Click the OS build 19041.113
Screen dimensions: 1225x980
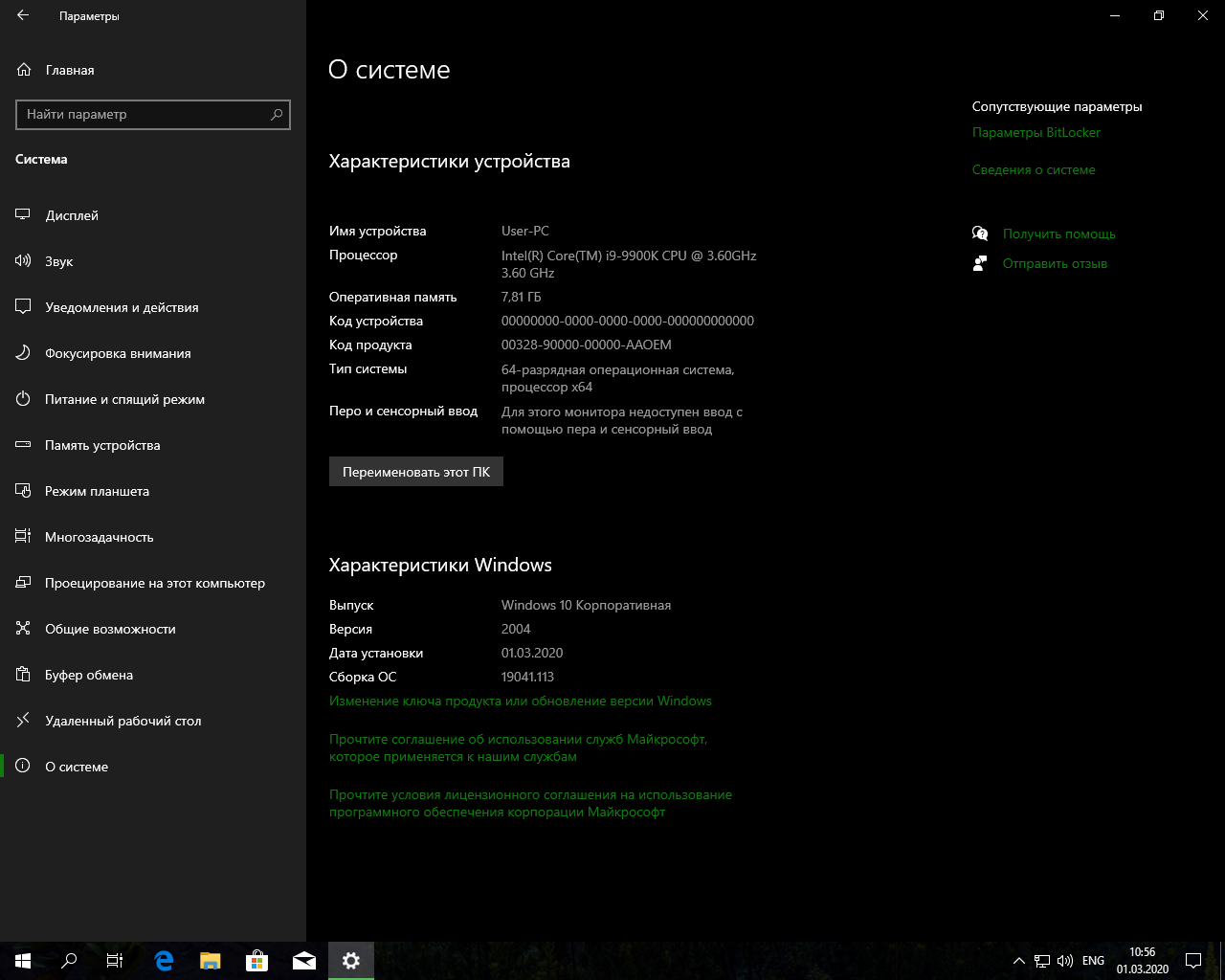click(527, 677)
